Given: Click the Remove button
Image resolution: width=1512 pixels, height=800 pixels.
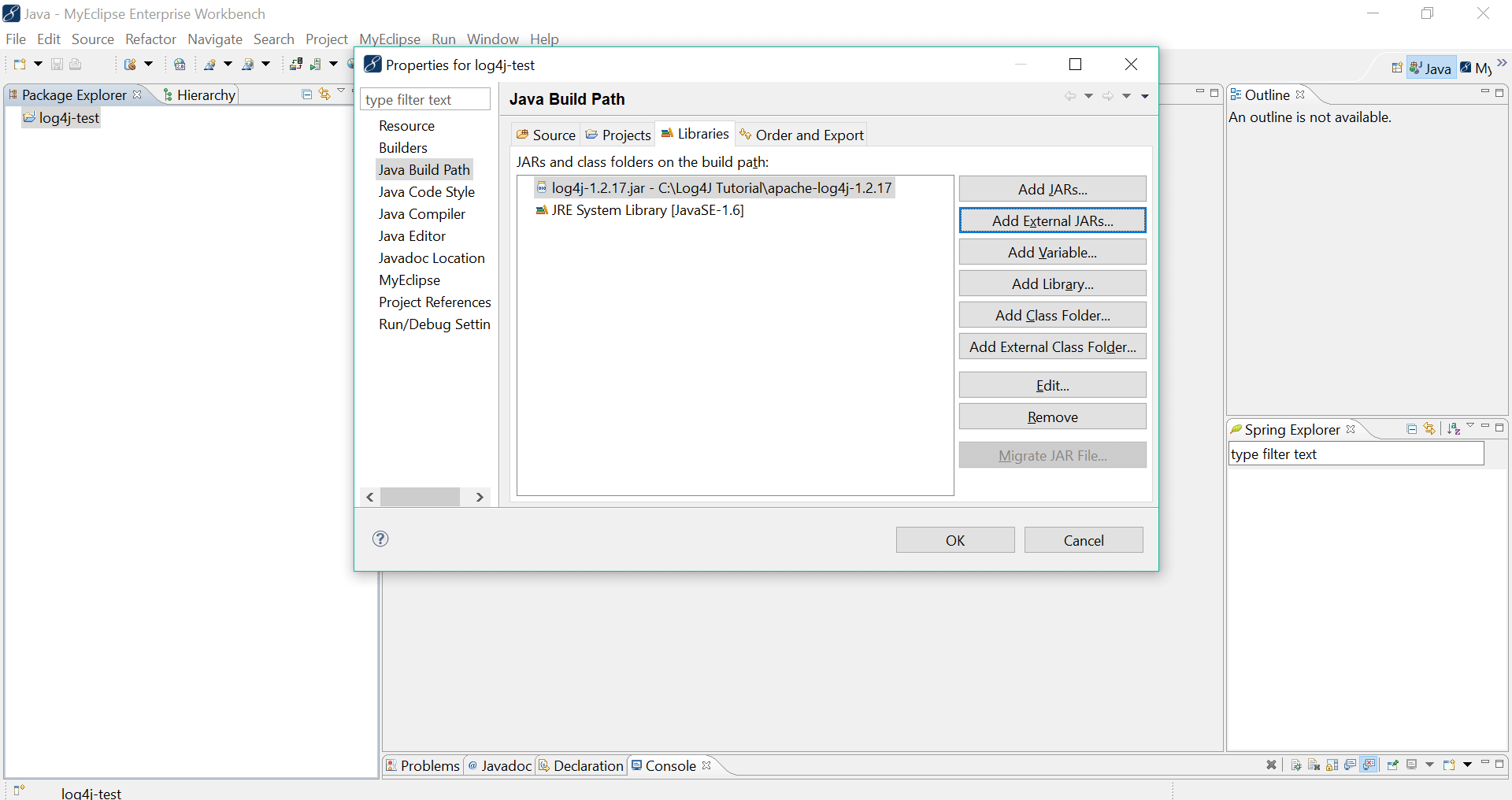Looking at the screenshot, I should point(1052,417).
